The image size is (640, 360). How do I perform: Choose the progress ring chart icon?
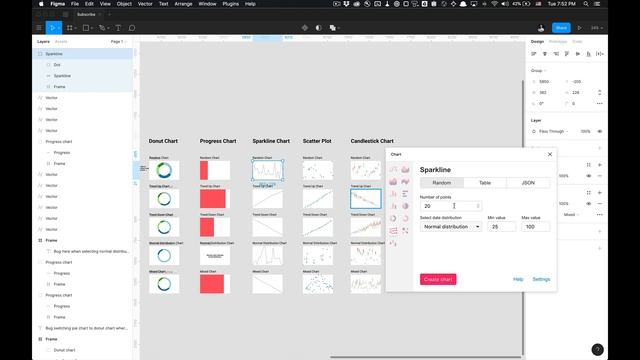coord(405,218)
